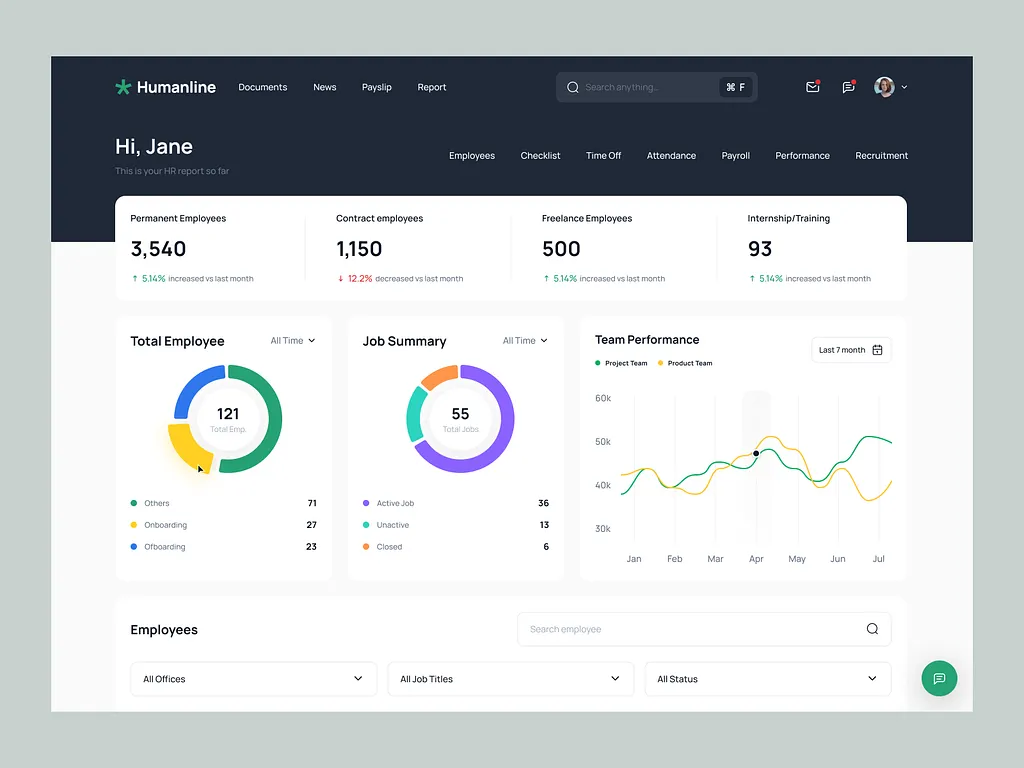
Task: Open Total Employee All Time dropdown
Action: pos(292,341)
